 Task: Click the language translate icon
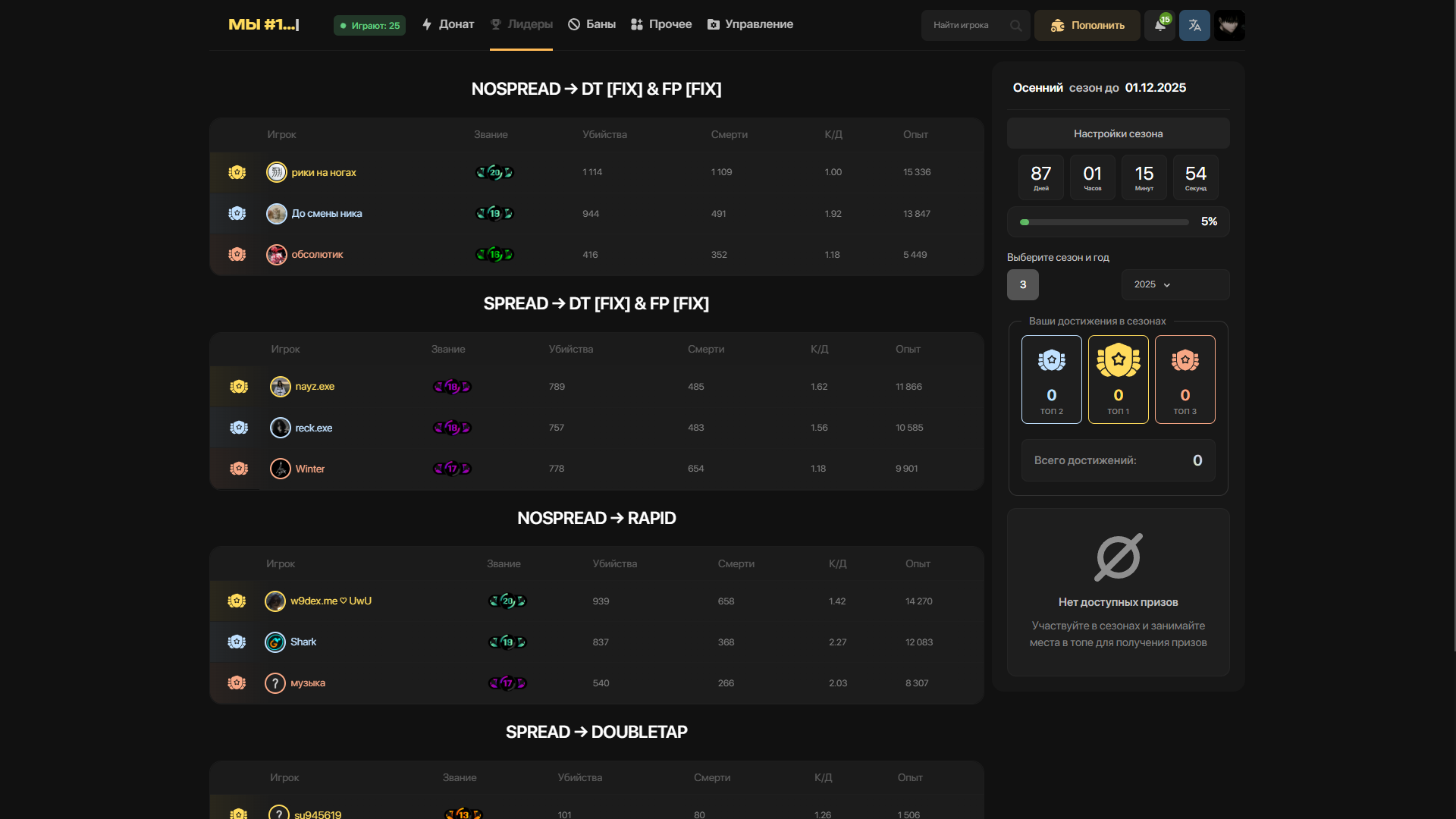pyautogui.click(x=1194, y=25)
